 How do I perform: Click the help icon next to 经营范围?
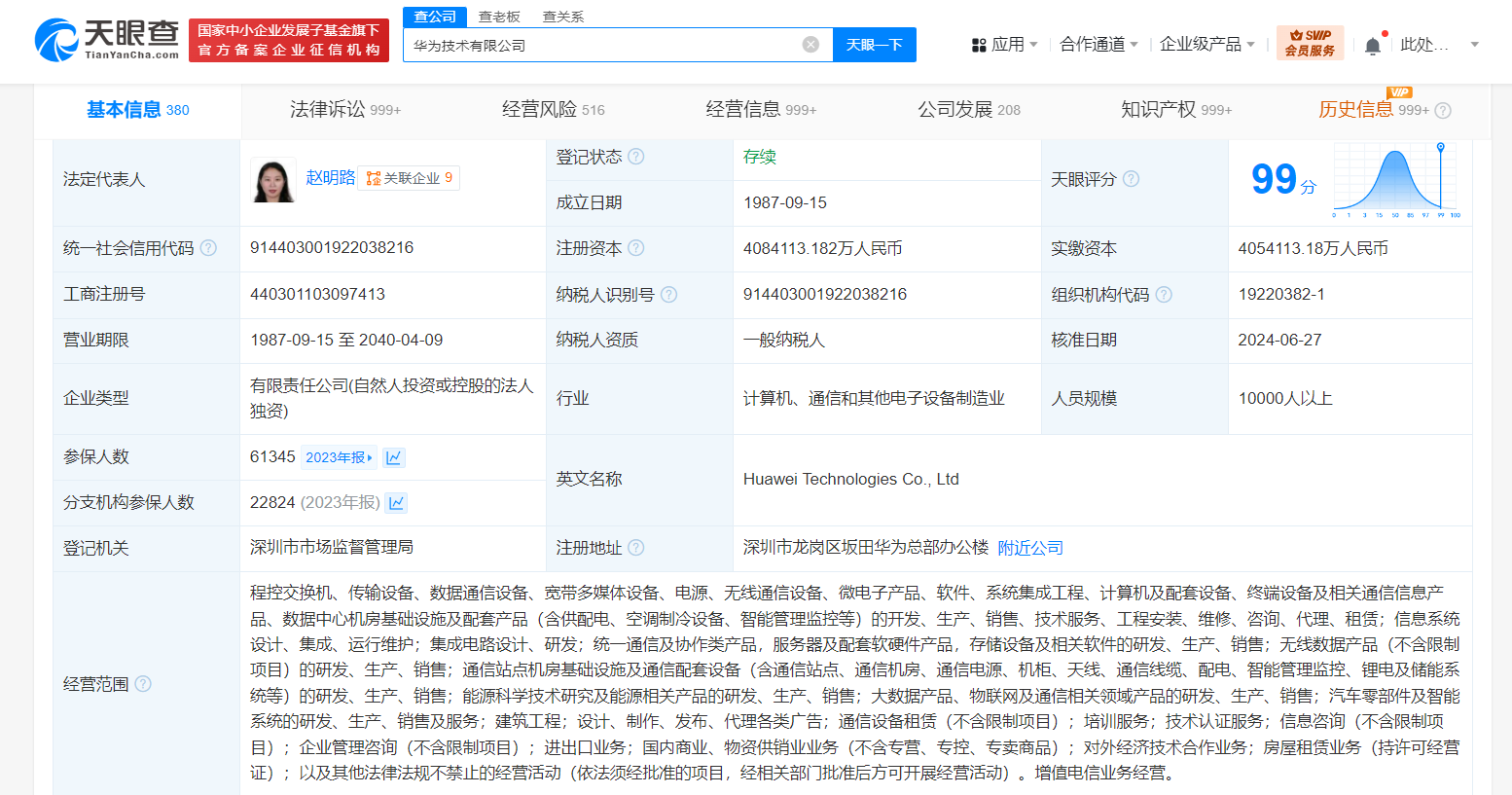click(142, 684)
